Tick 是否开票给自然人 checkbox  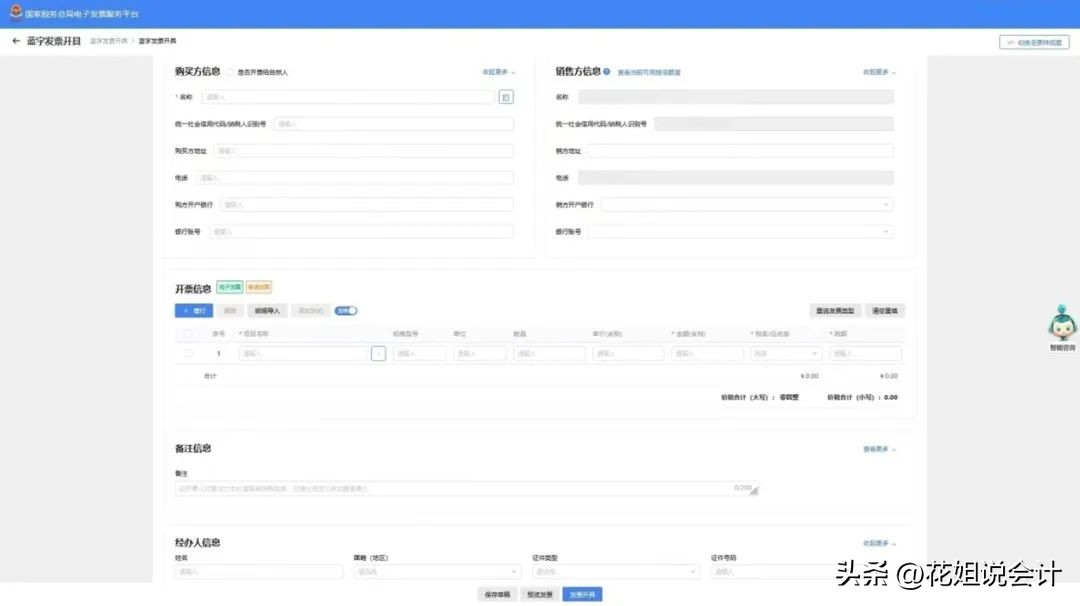231,72
